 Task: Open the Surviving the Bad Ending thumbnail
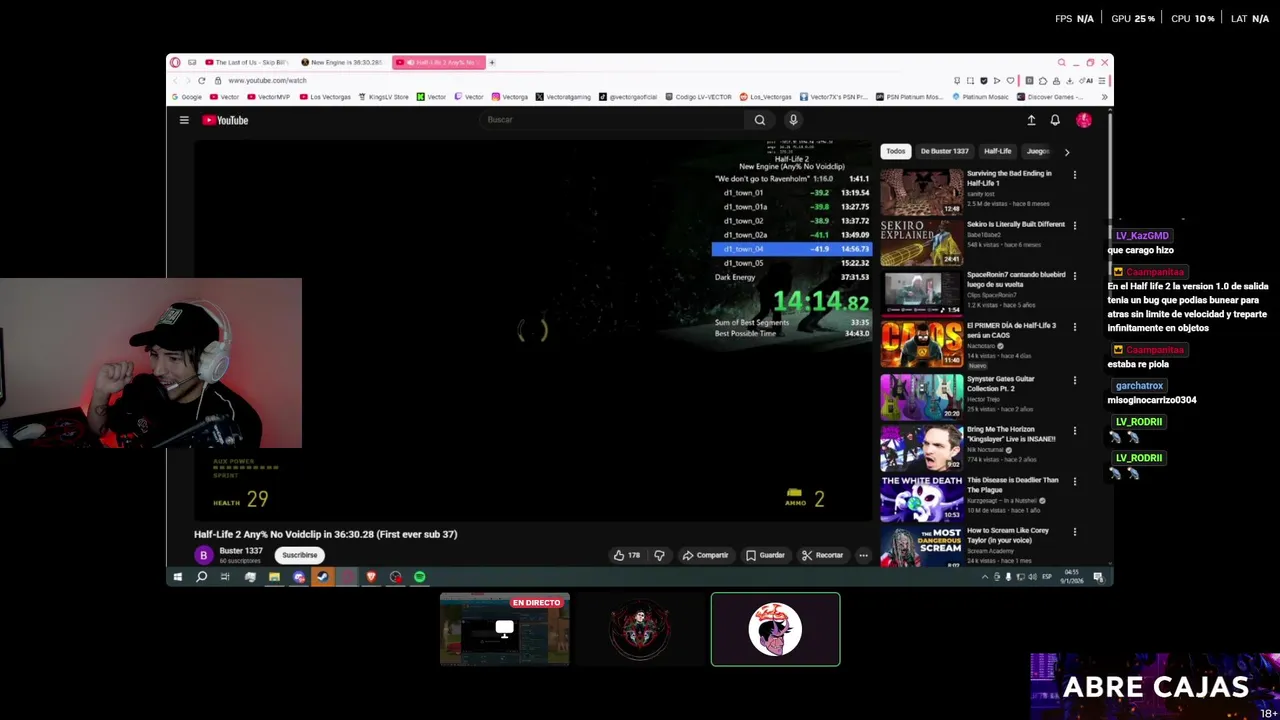pyautogui.click(x=921, y=192)
